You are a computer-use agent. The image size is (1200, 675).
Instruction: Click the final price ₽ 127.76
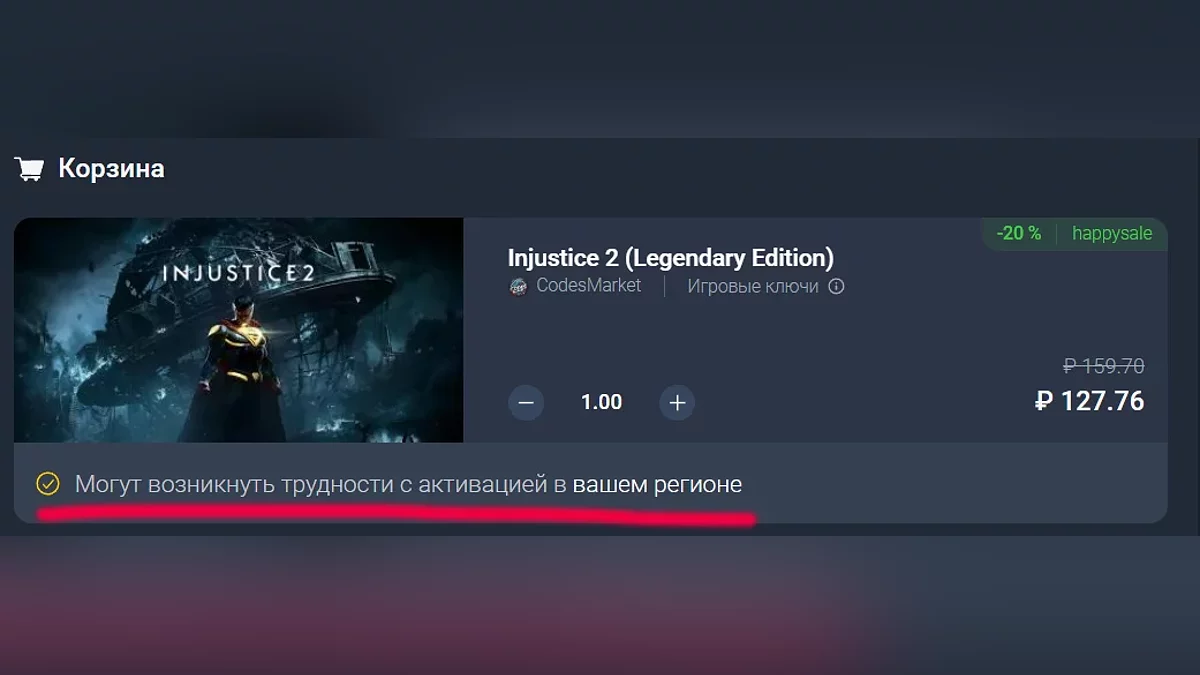pyautogui.click(x=1089, y=401)
